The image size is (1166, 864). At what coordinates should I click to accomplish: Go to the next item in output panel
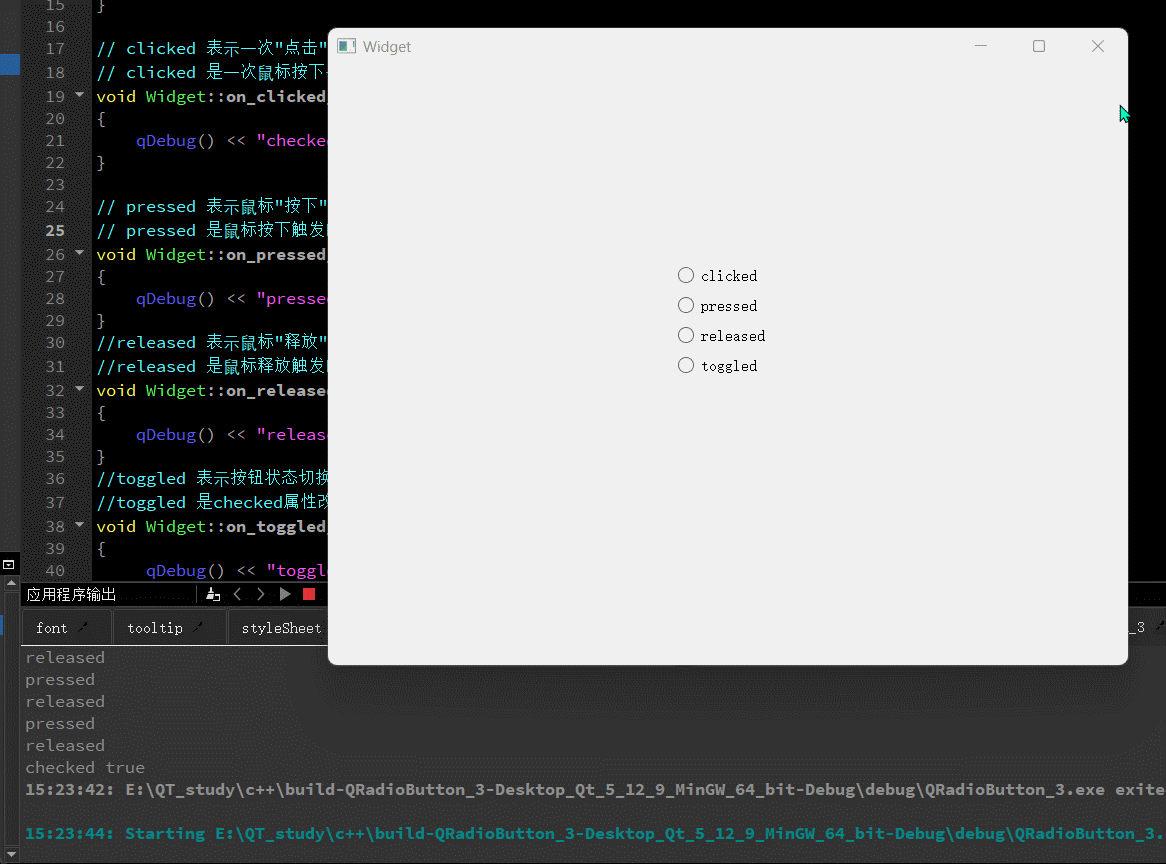click(x=260, y=594)
